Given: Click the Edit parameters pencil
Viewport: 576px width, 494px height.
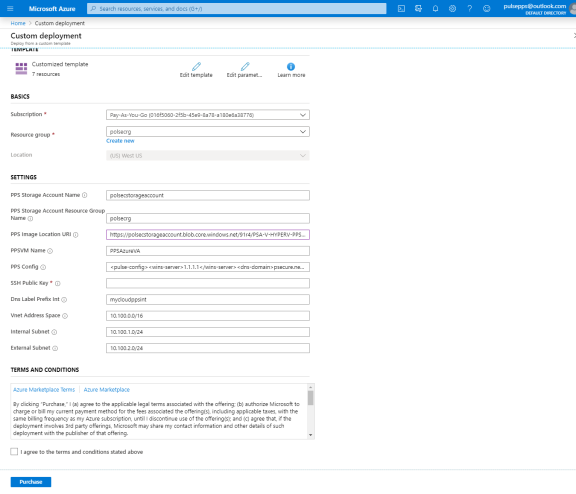Looking at the screenshot, I should click(245, 66).
